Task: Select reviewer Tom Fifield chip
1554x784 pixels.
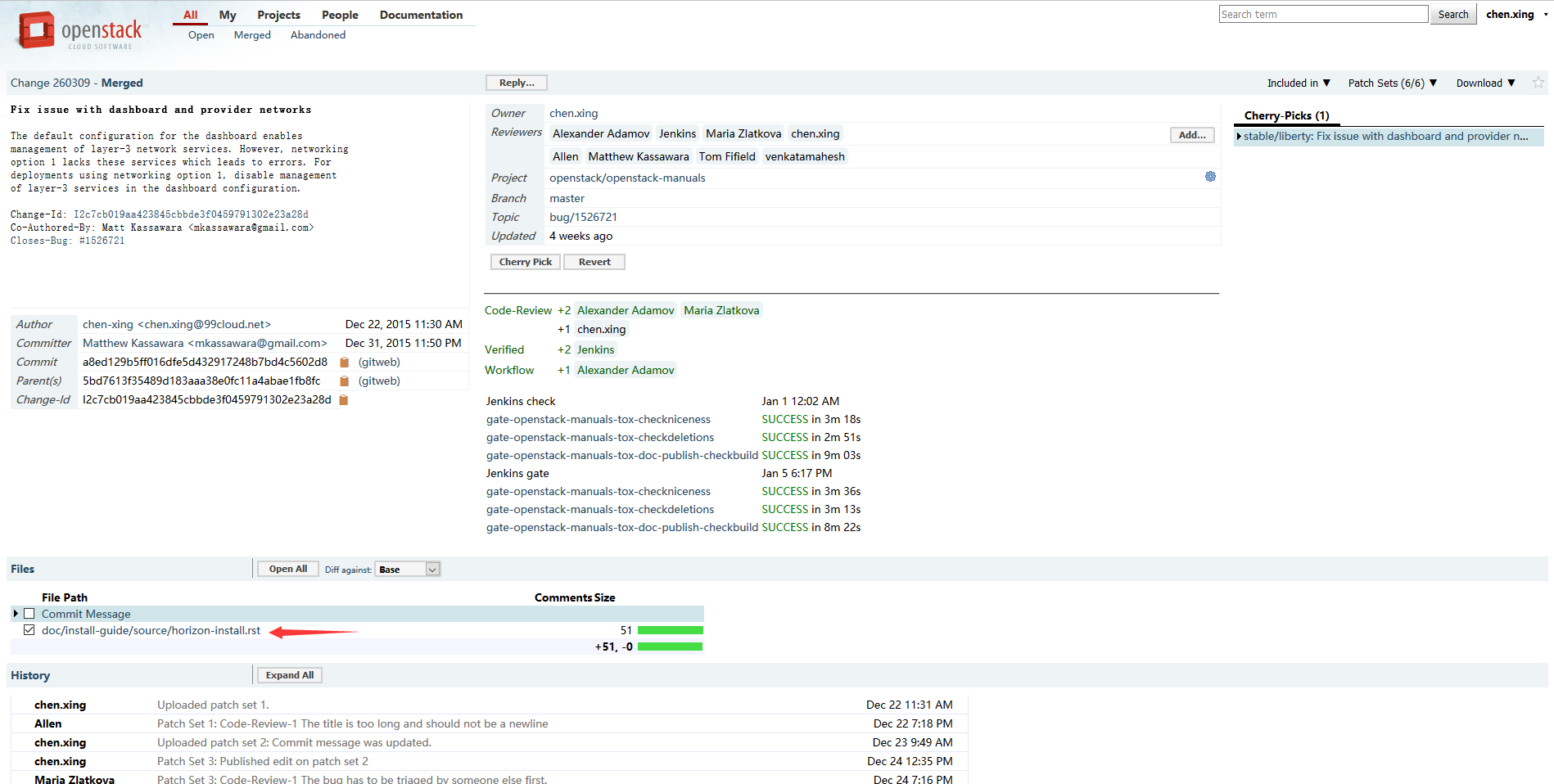Action: [x=727, y=156]
